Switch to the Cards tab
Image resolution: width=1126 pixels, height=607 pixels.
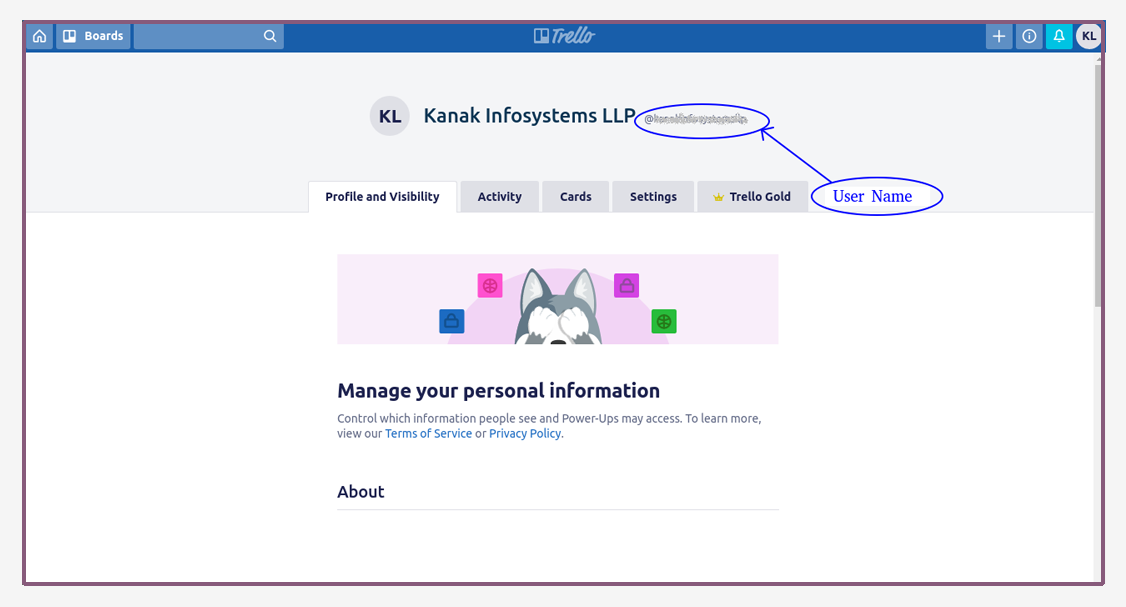click(x=576, y=197)
